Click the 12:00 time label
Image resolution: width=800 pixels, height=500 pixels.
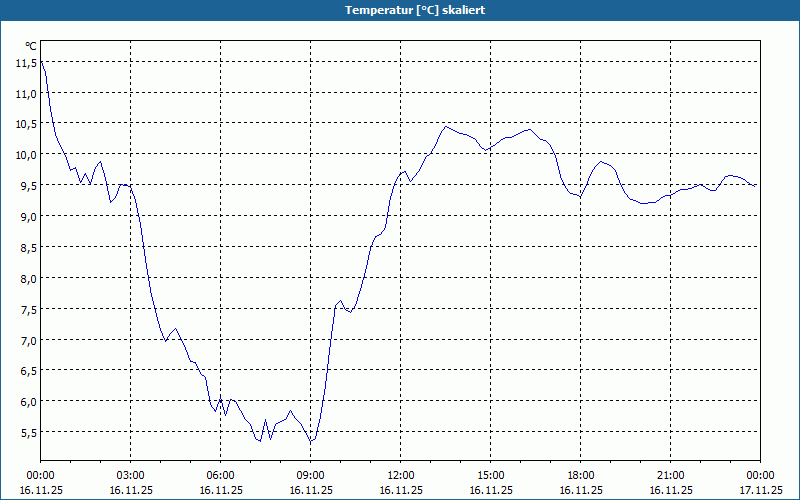click(401, 476)
